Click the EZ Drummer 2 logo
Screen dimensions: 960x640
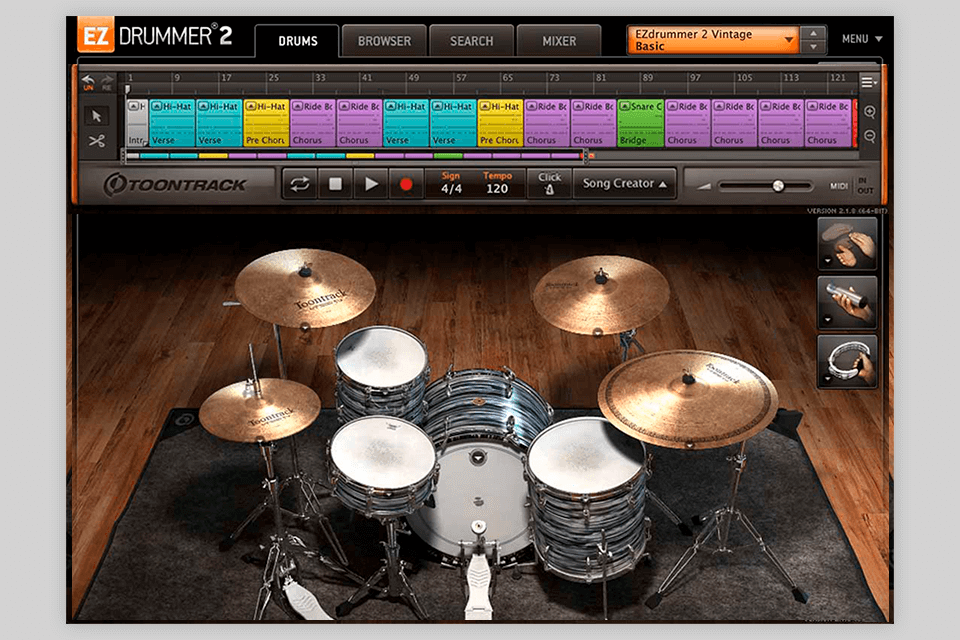pos(155,36)
